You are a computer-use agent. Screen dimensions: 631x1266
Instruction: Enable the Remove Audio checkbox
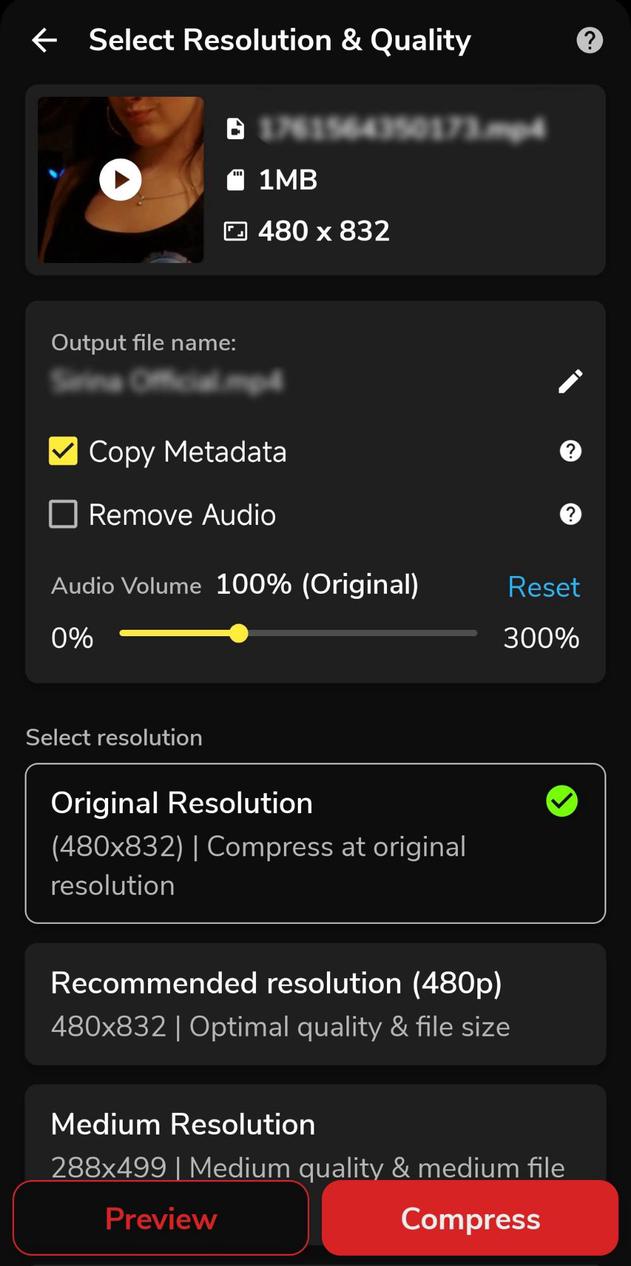click(63, 514)
